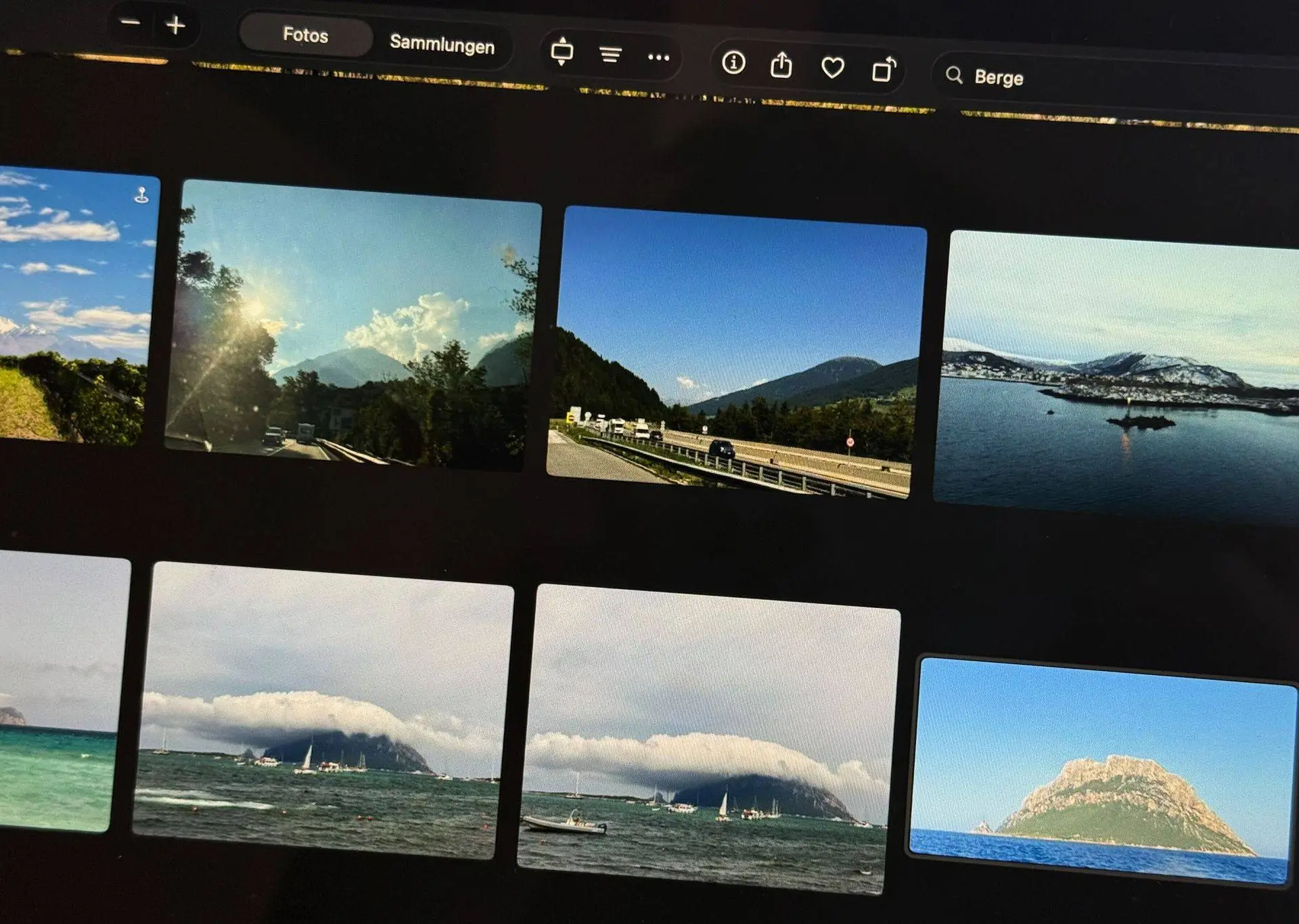The width and height of the screenshot is (1299, 924).
Task: Zoom out with the minus button
Action: [x=130, y=22]
